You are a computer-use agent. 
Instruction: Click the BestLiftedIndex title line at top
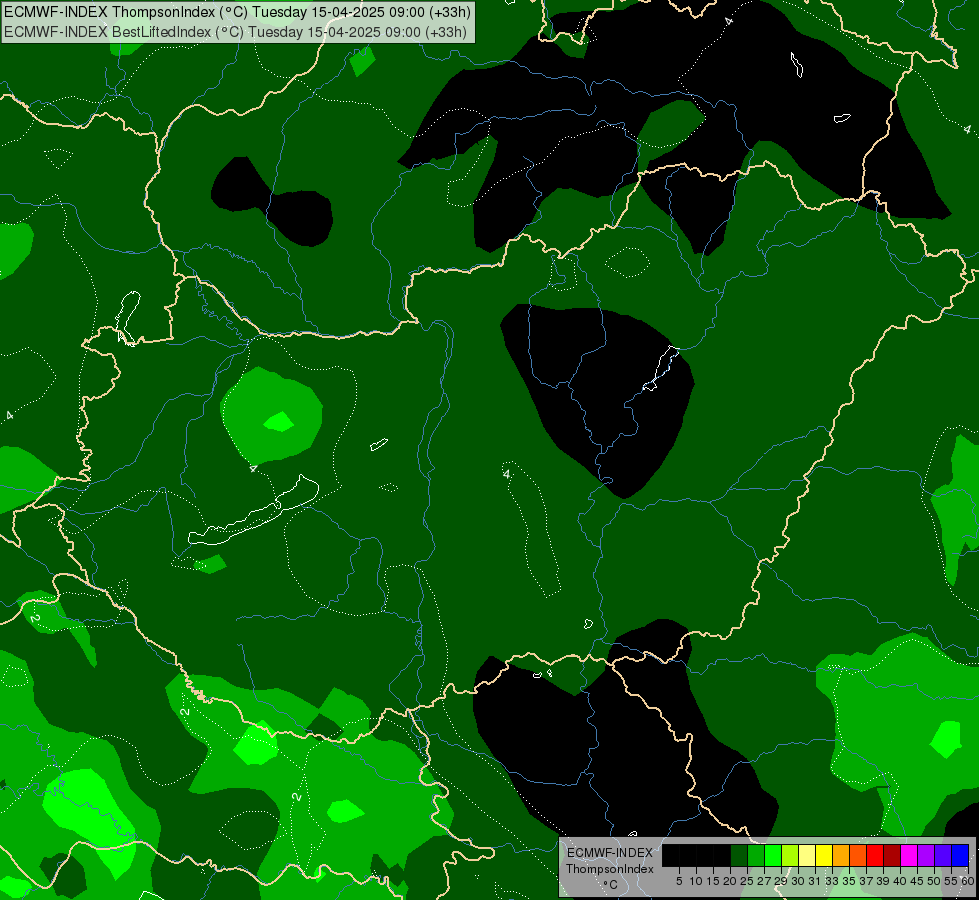235,32
